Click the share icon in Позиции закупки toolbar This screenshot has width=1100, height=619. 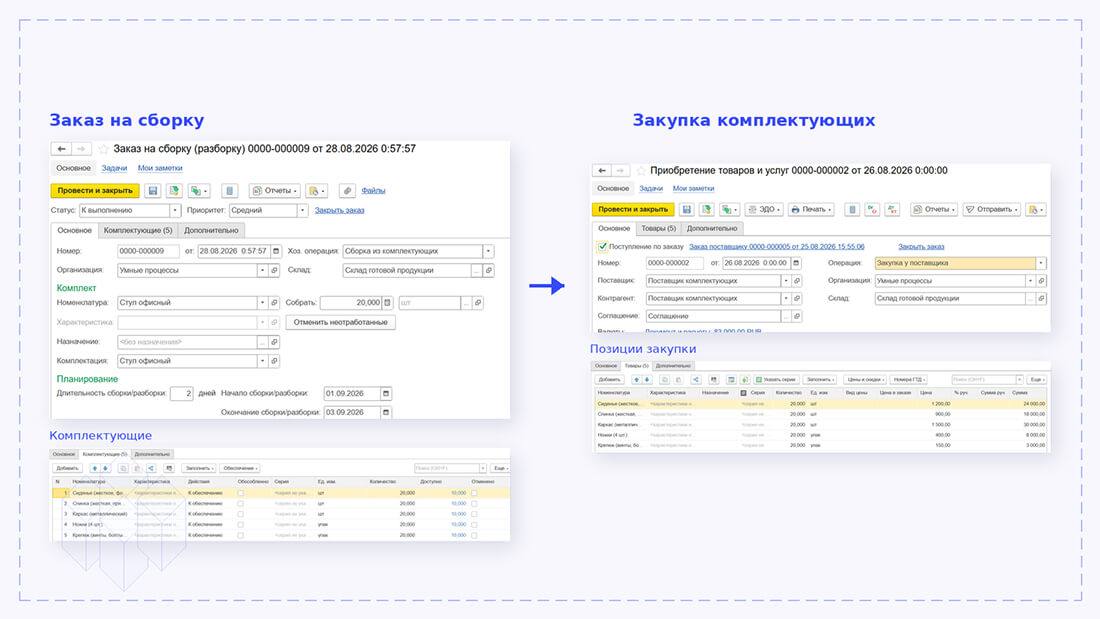(695, 380)
